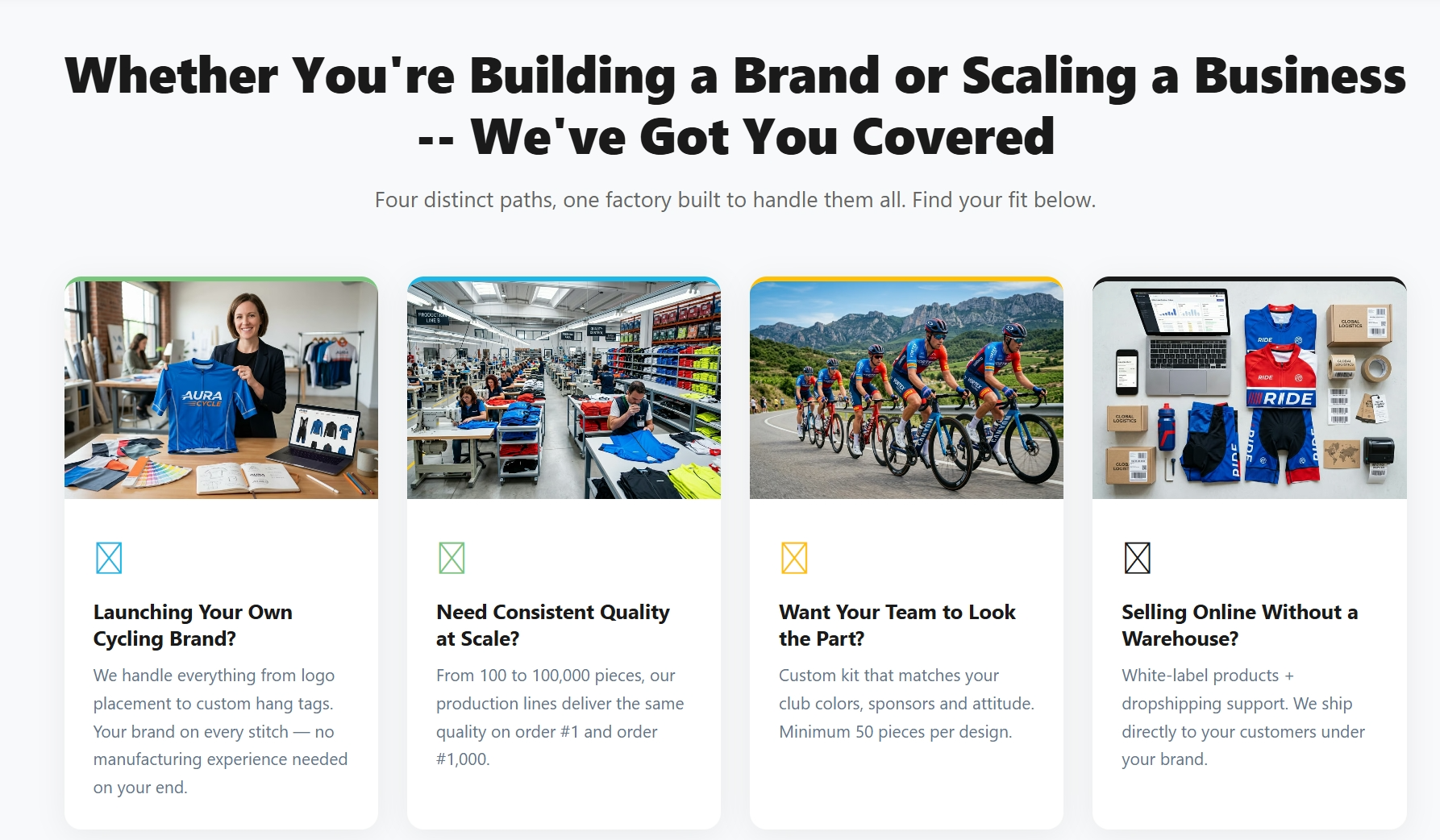The height and width of the screenshot is (840, 1440).
Task: Select the Want Your Team to Look the Part heading
Action: [897, 626]
